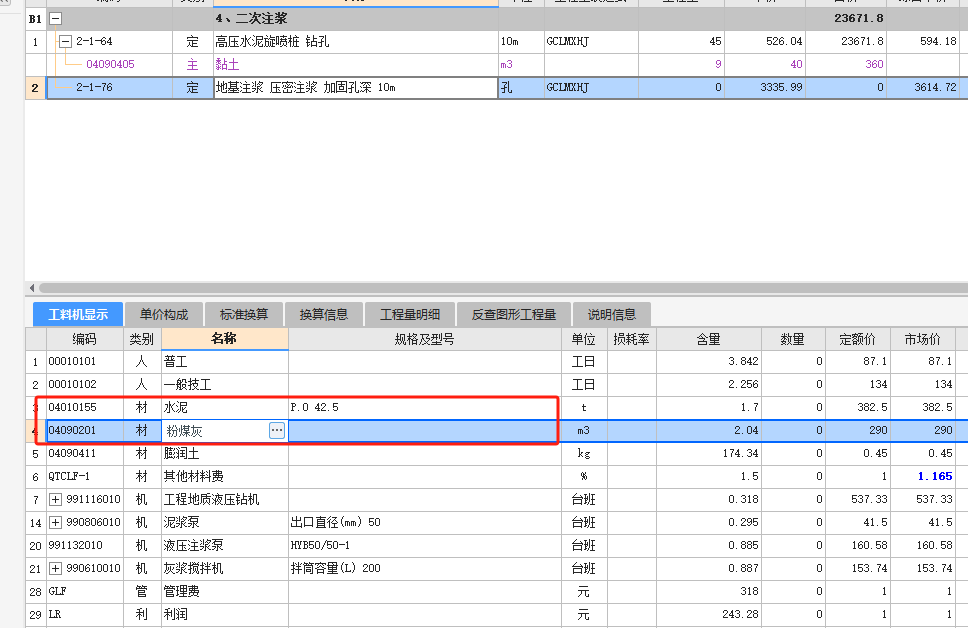Select material code 04090405

click(110, 64)
